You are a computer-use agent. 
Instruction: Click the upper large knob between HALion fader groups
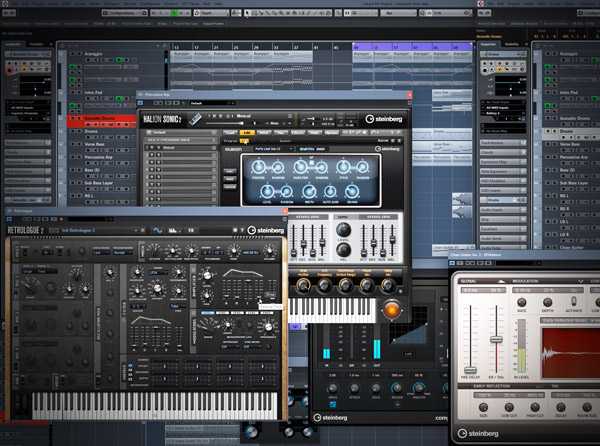(x=343, y=230)
